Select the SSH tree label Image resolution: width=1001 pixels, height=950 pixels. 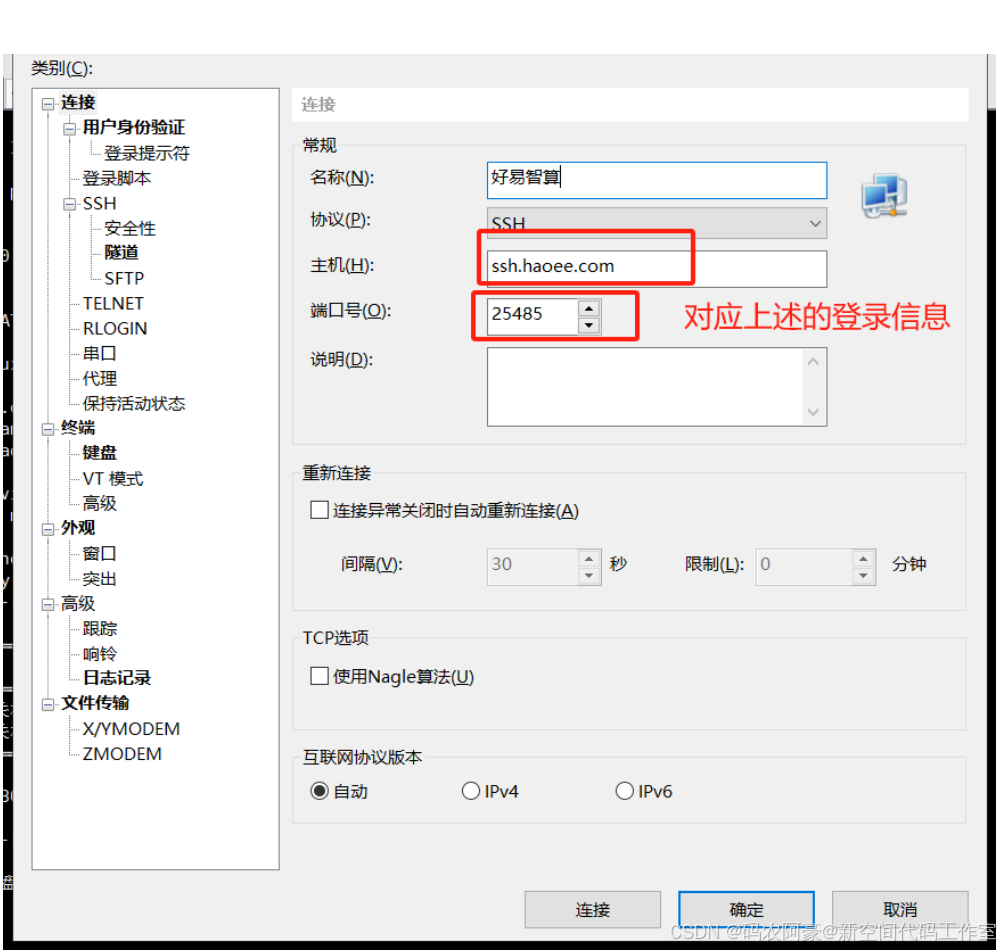point(100,204)
